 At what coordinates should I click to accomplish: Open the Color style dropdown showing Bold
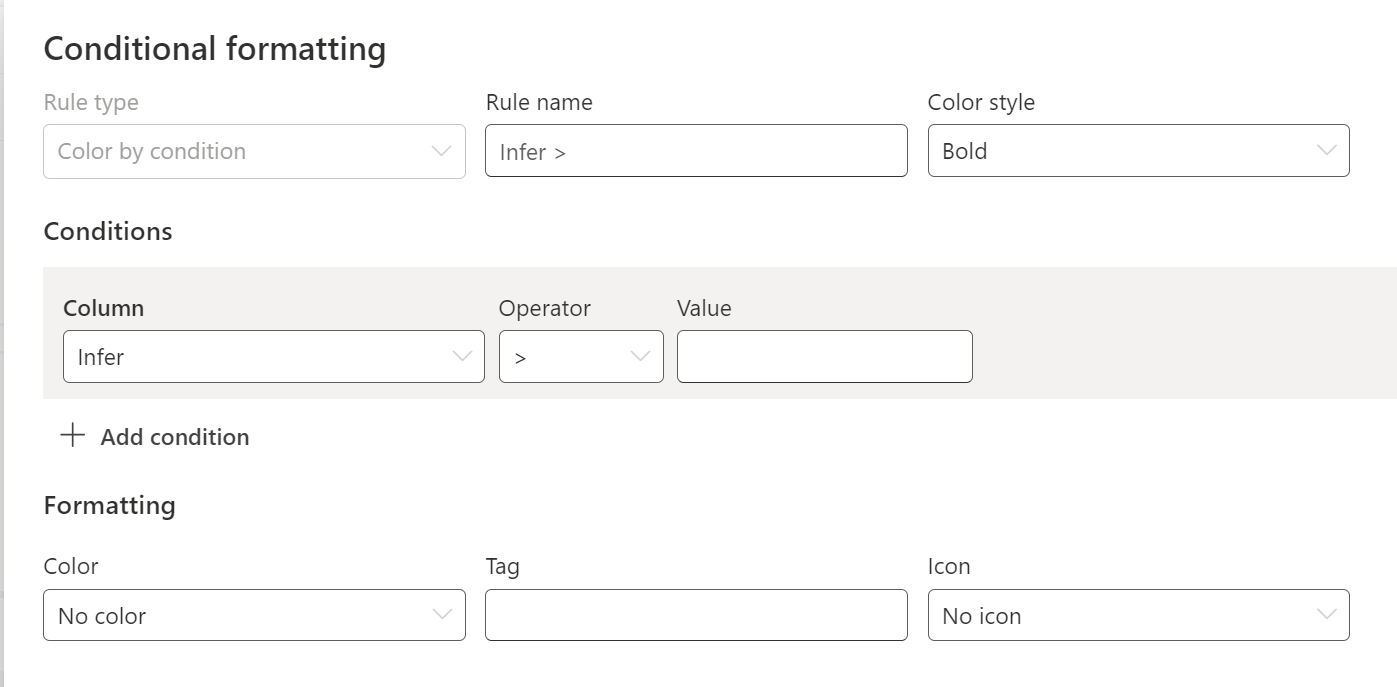(x=1138, y=151)
